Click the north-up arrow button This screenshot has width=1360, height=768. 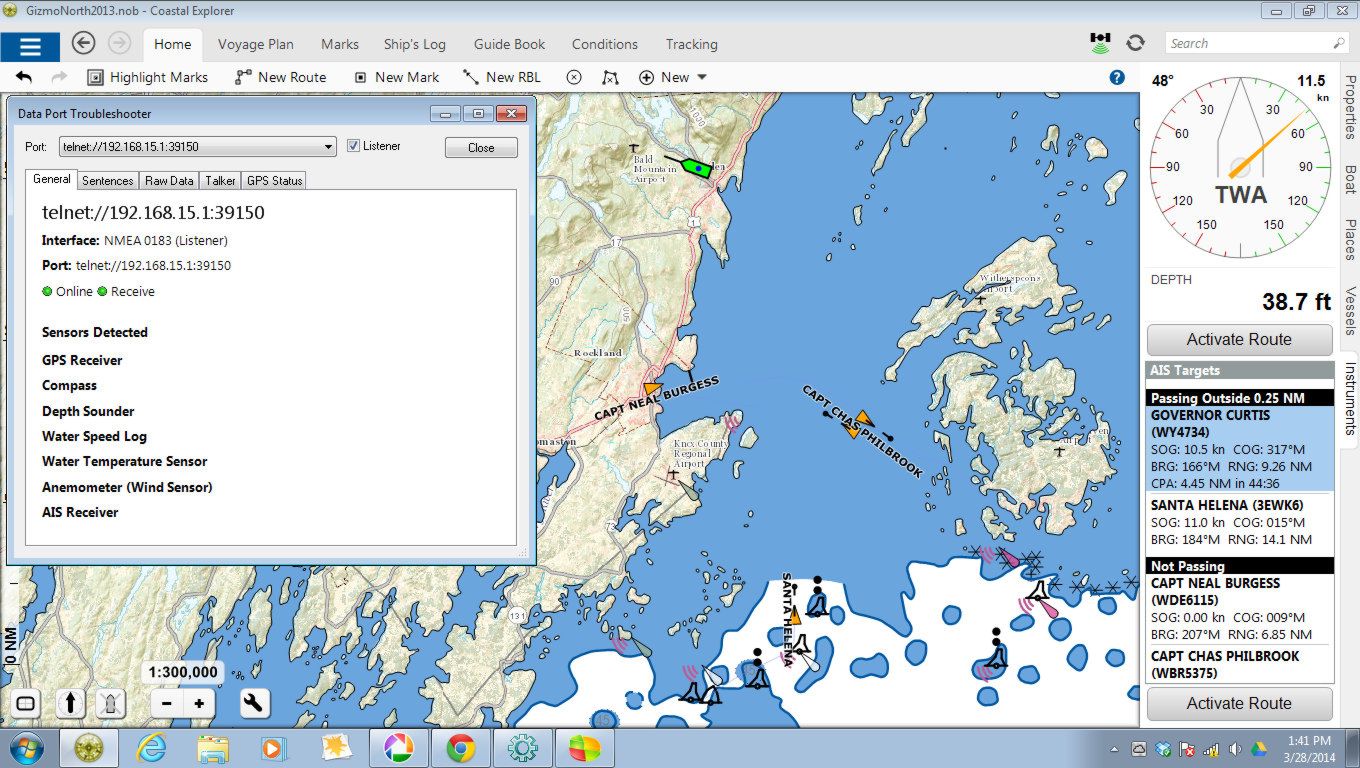coord(69,703)
